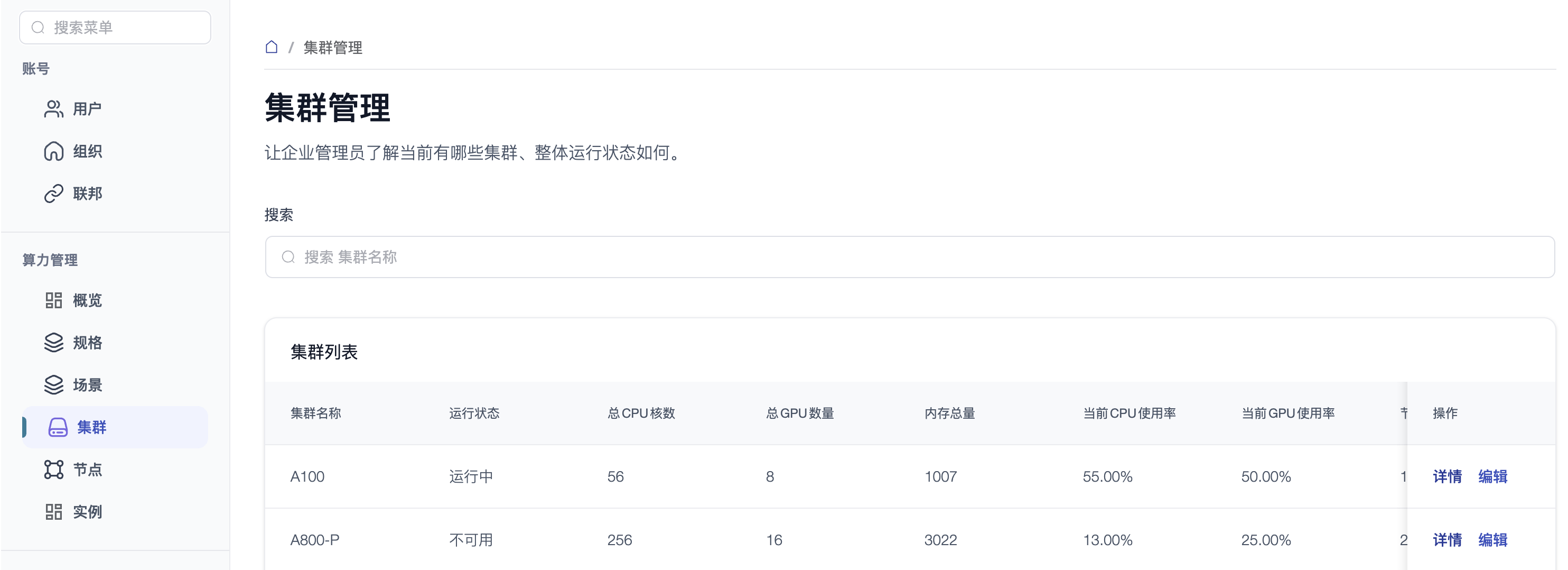
Task: Open the 概览 overview grid icon
Action: coord(53,300)
